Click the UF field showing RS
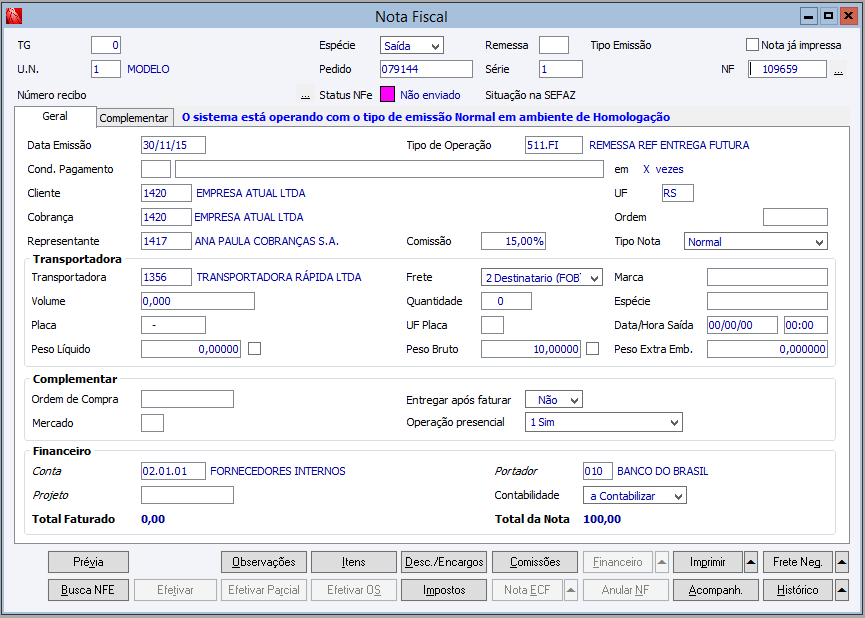865x618 pixels. click(678, 193)
